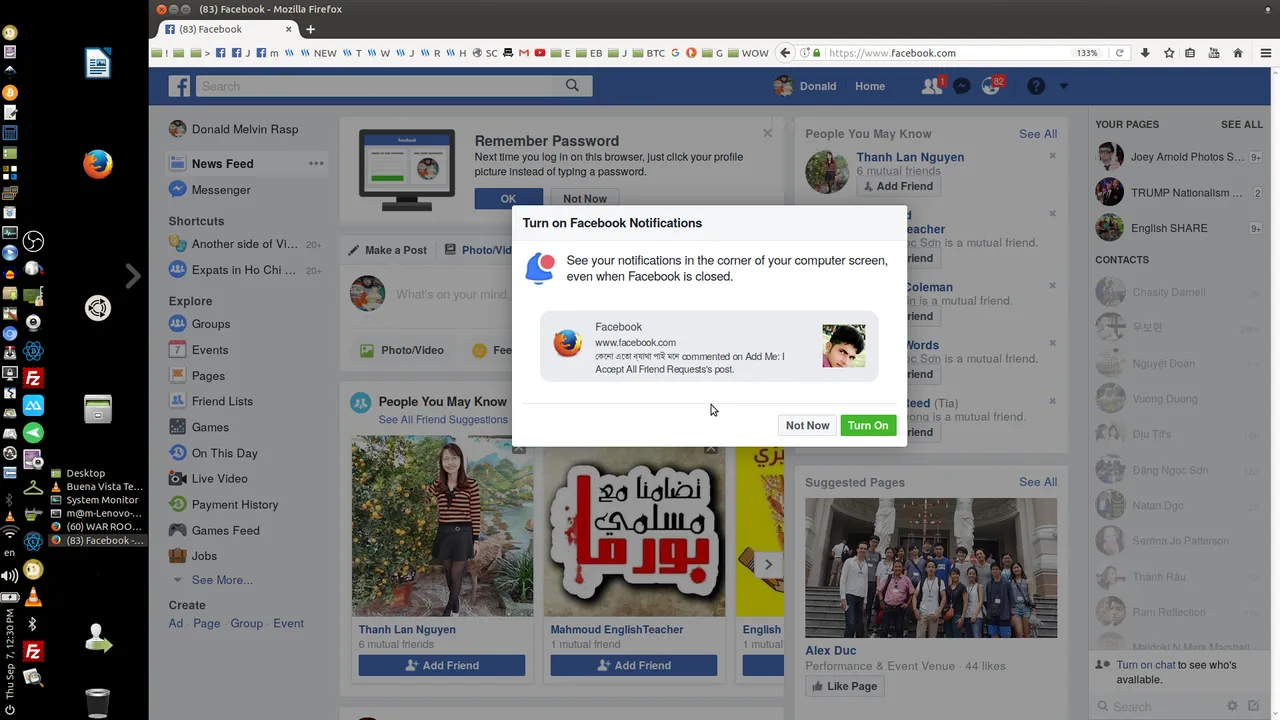Open Friend Requests icon in header
Viewport: 1280px width, 720px height.
point(931,86)
